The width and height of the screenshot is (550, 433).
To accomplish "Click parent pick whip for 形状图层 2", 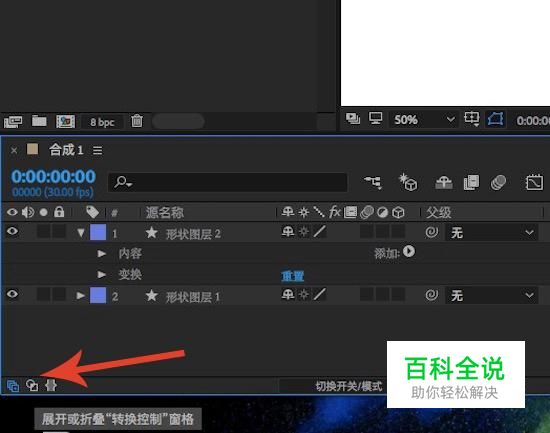I will click(431, 232).
